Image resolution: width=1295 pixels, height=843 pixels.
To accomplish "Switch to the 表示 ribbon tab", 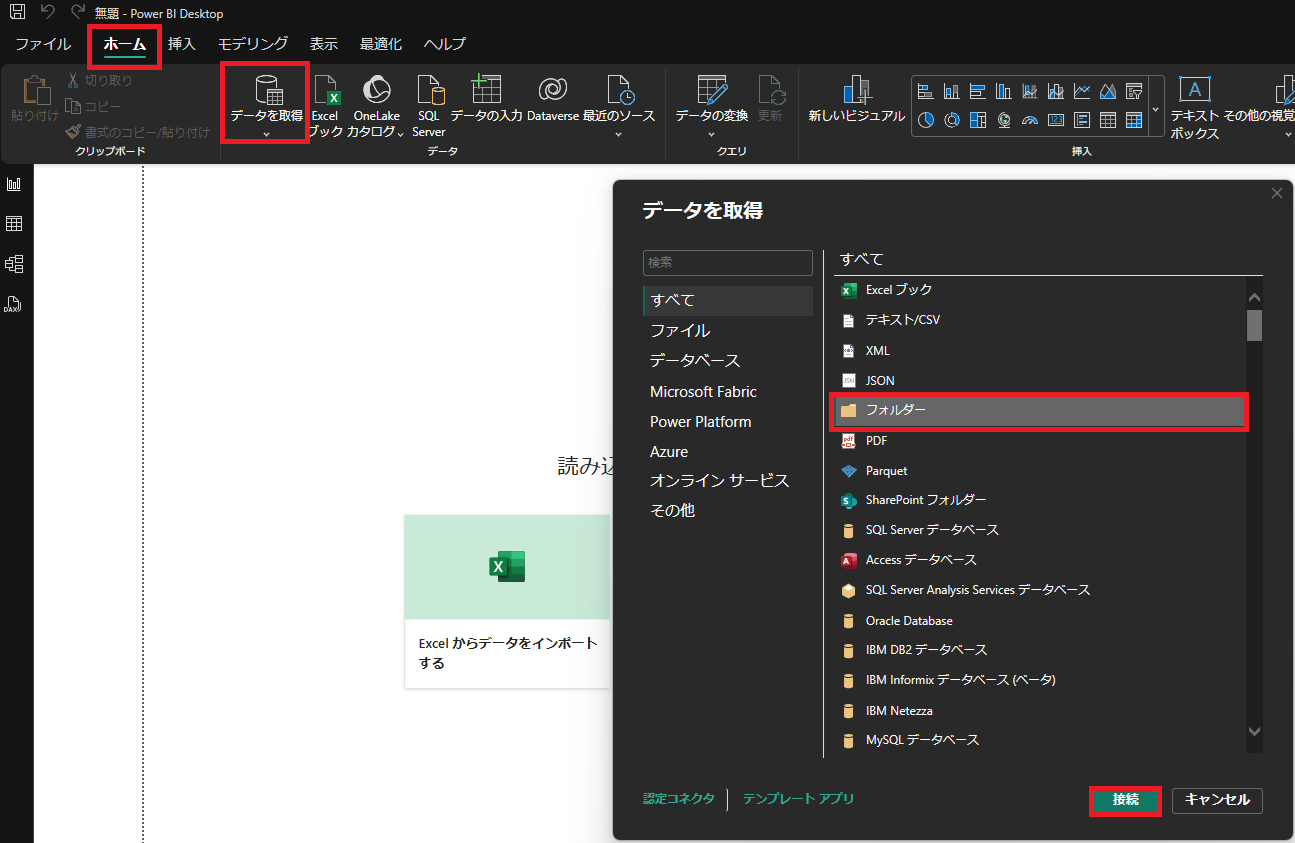I will click(x=324, y=44).
